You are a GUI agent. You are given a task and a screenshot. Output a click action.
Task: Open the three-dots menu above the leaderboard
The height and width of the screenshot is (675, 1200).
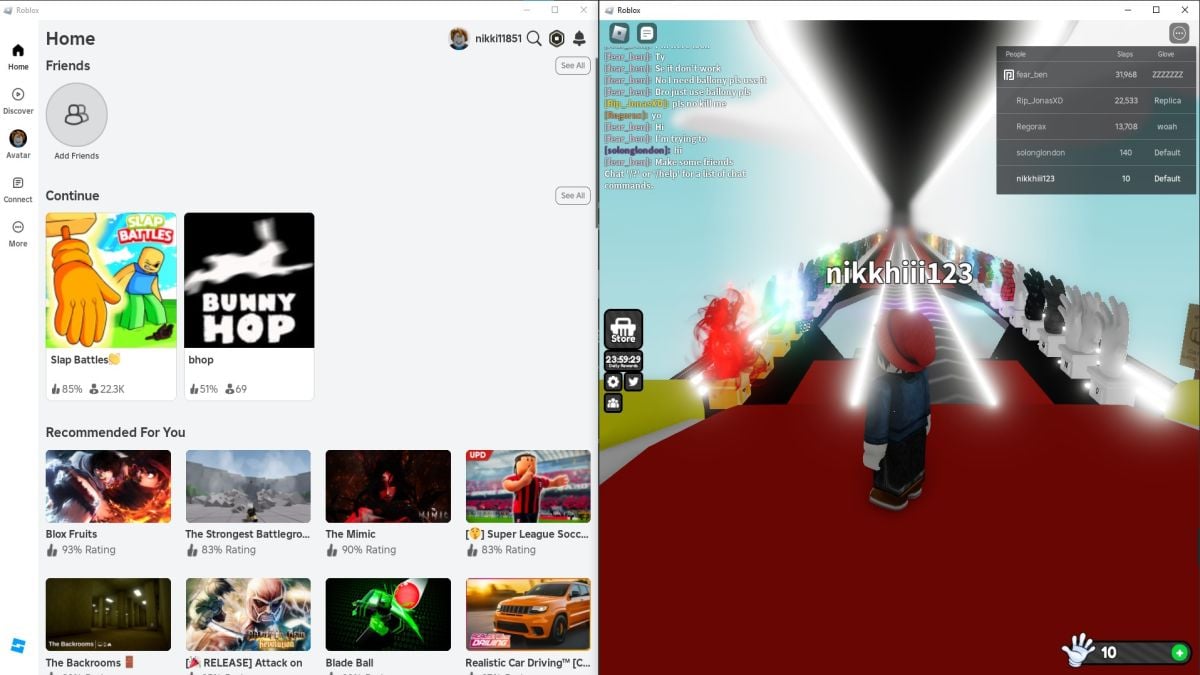click(1179, 33)
